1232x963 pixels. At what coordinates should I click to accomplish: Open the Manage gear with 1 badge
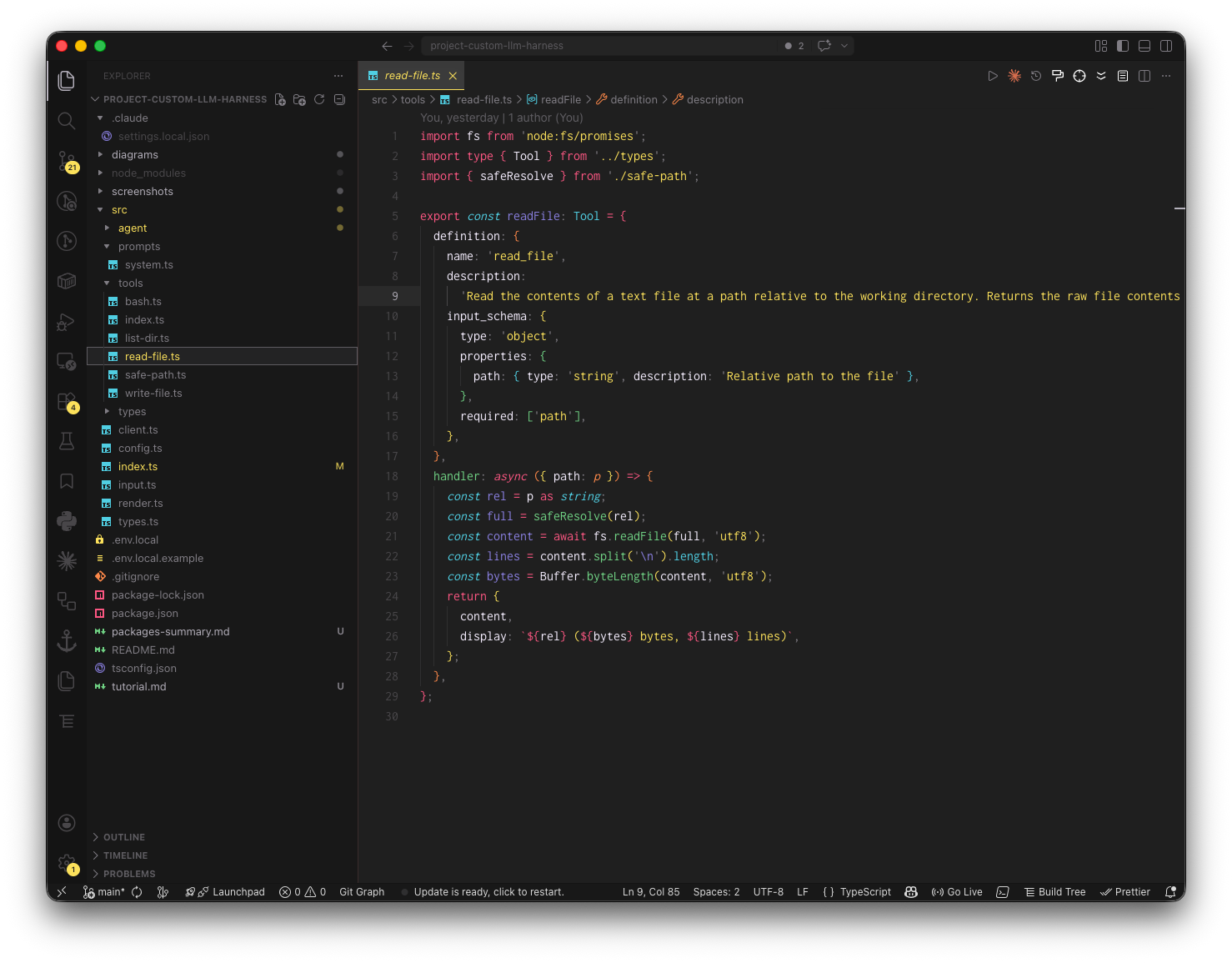click(67, 863)
